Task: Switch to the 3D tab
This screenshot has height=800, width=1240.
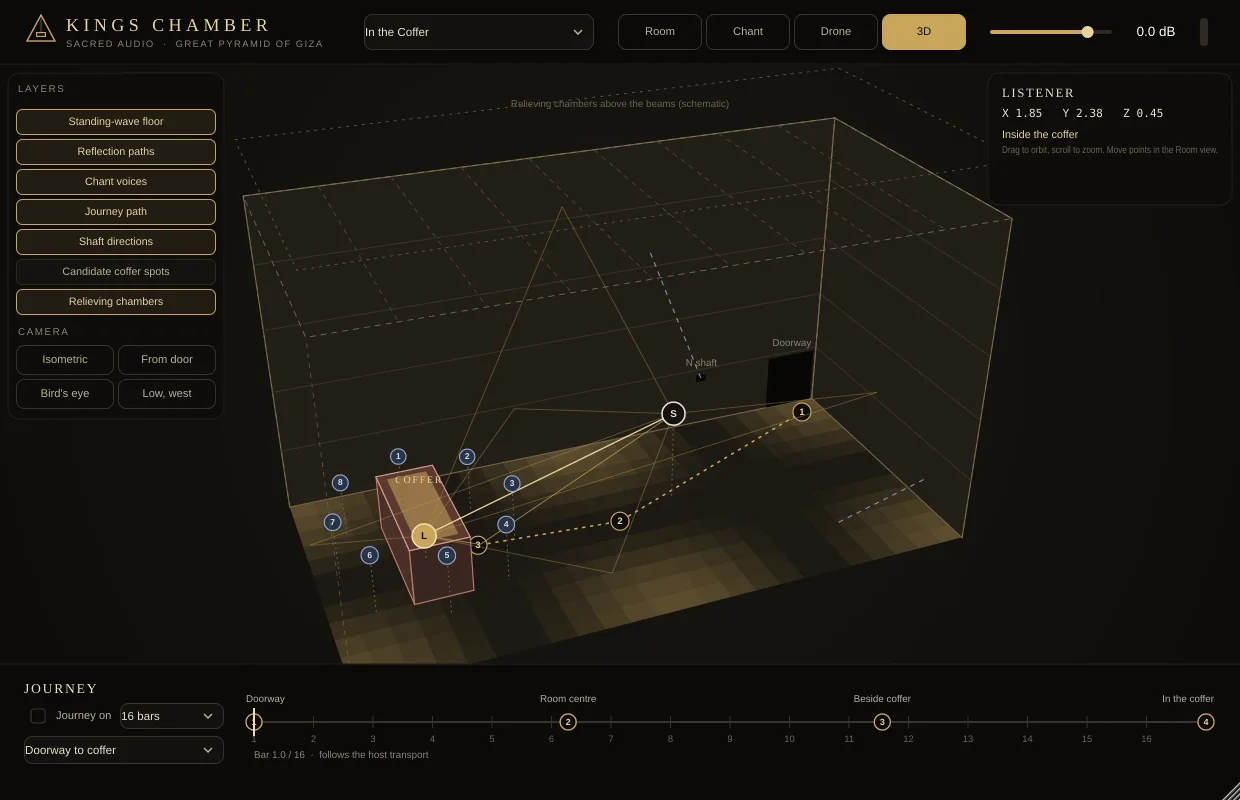Action: coord(924,32)
